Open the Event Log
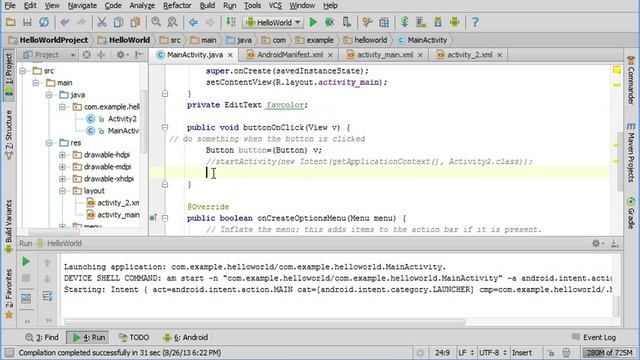This screenshot has height=360, width=640. tap(594, 338)
